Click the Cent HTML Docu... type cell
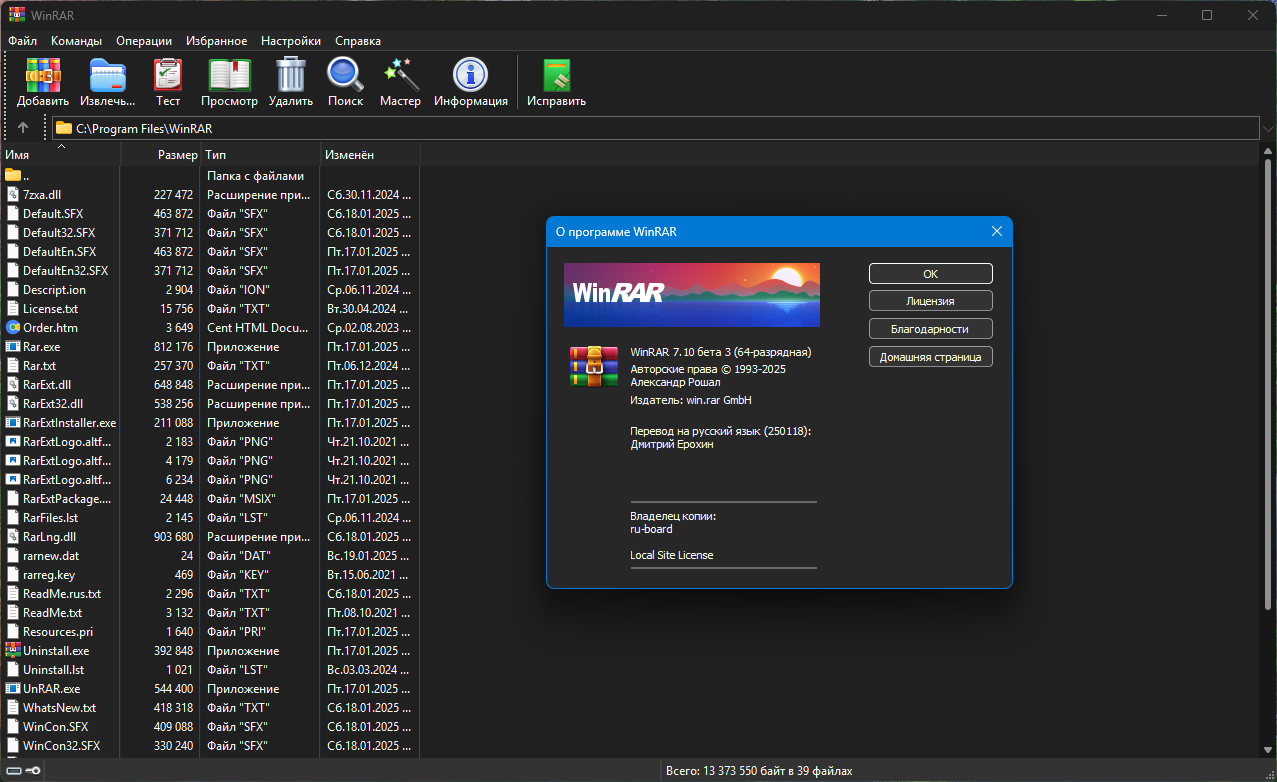The height and width of the screenshot is (782, 1277). coord(258,327)
